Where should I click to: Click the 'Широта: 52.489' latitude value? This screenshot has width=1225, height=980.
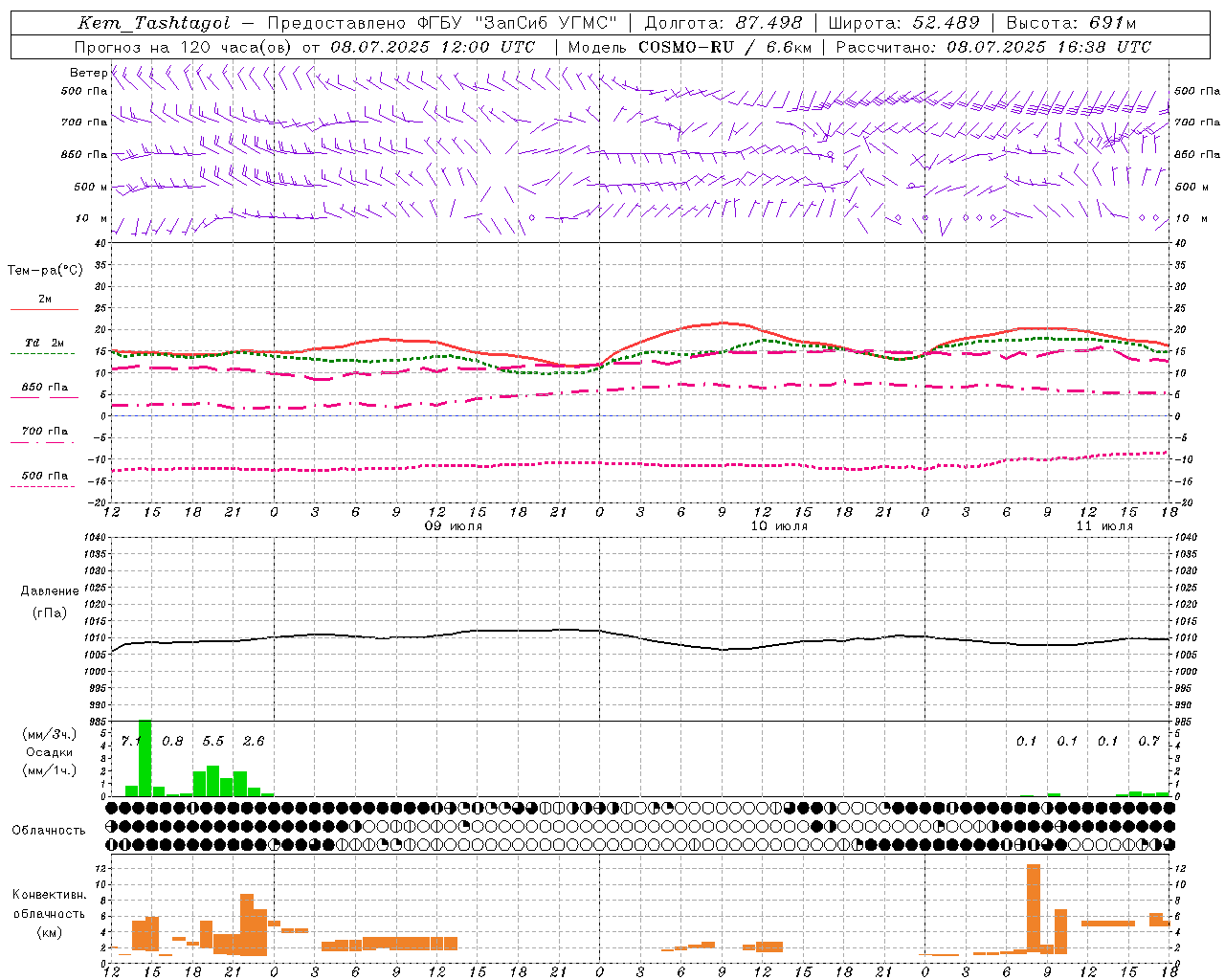pyautogui.click(x=904, y=24)
